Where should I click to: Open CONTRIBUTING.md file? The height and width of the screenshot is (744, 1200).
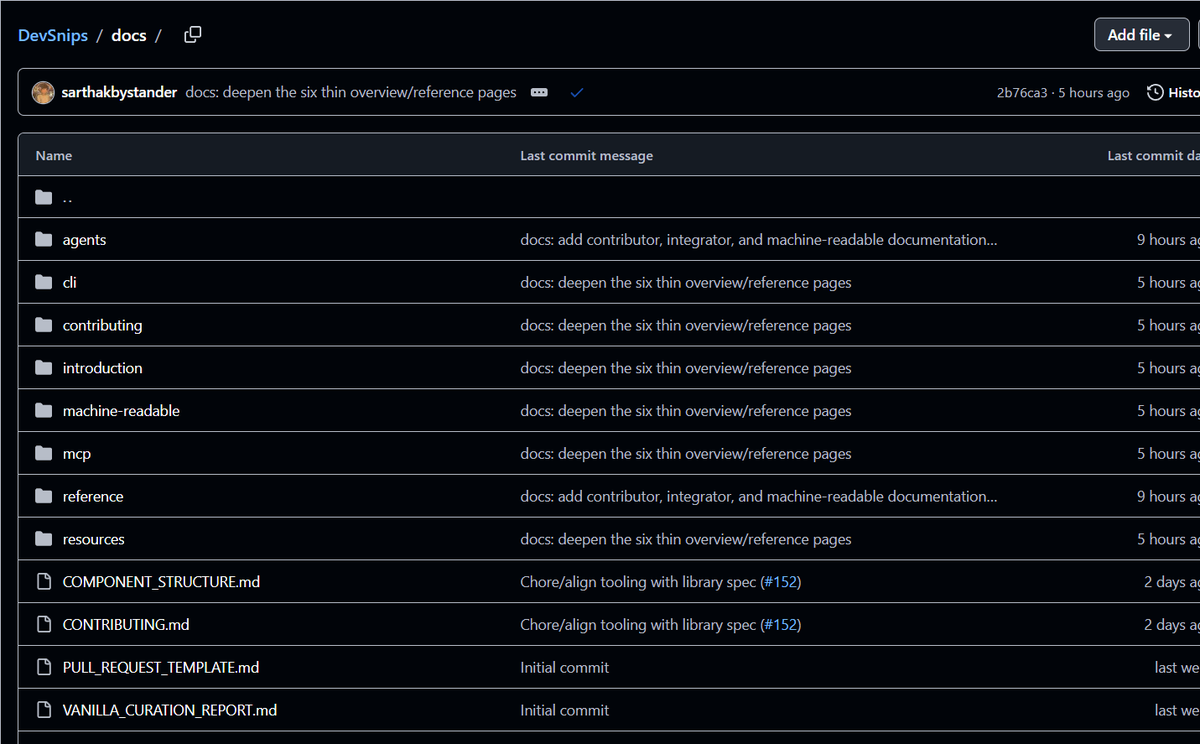pyautogui.click(x=126, y=625)
